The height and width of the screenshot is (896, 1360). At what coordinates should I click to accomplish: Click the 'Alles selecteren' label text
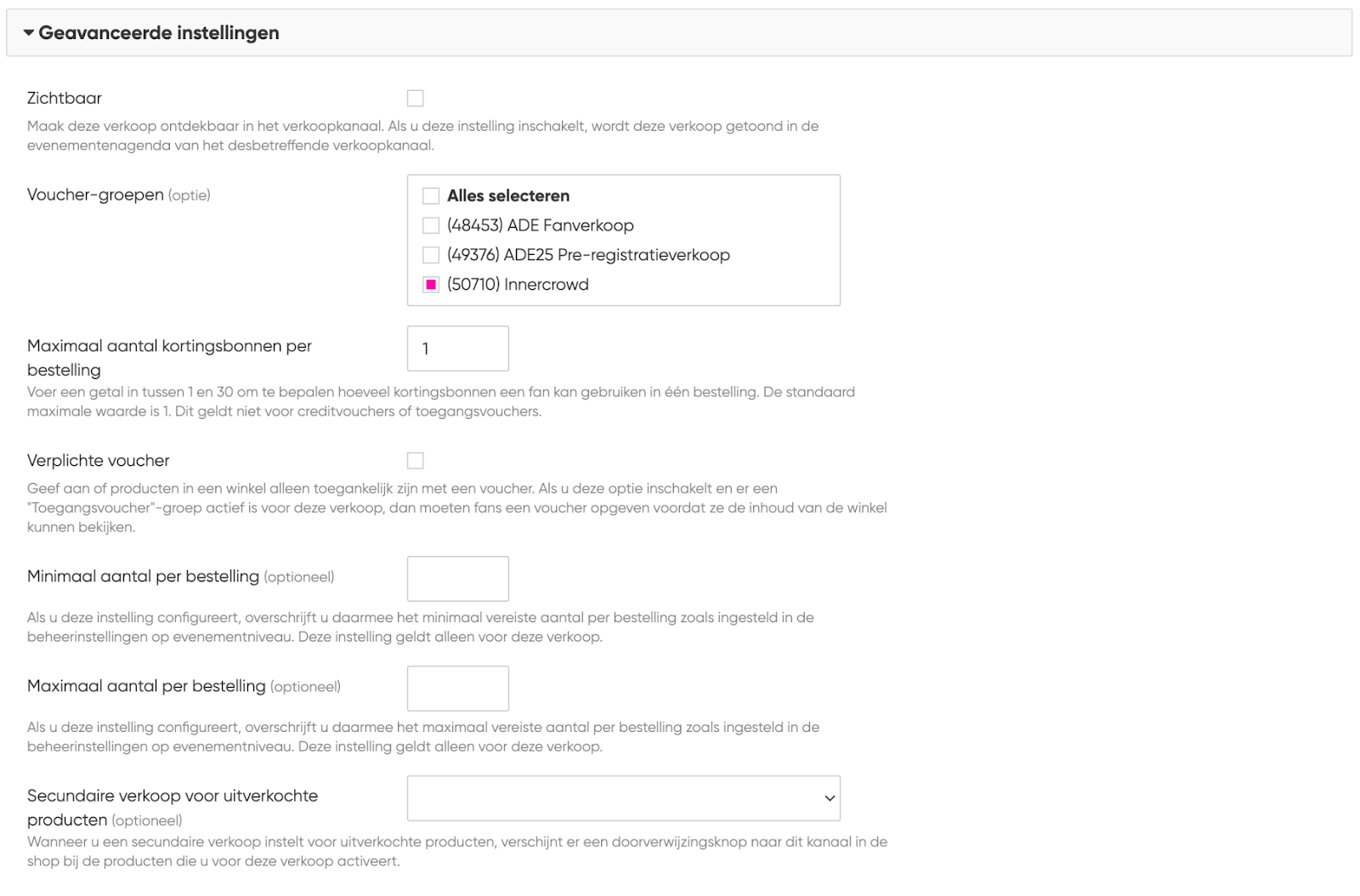(508, 196)
